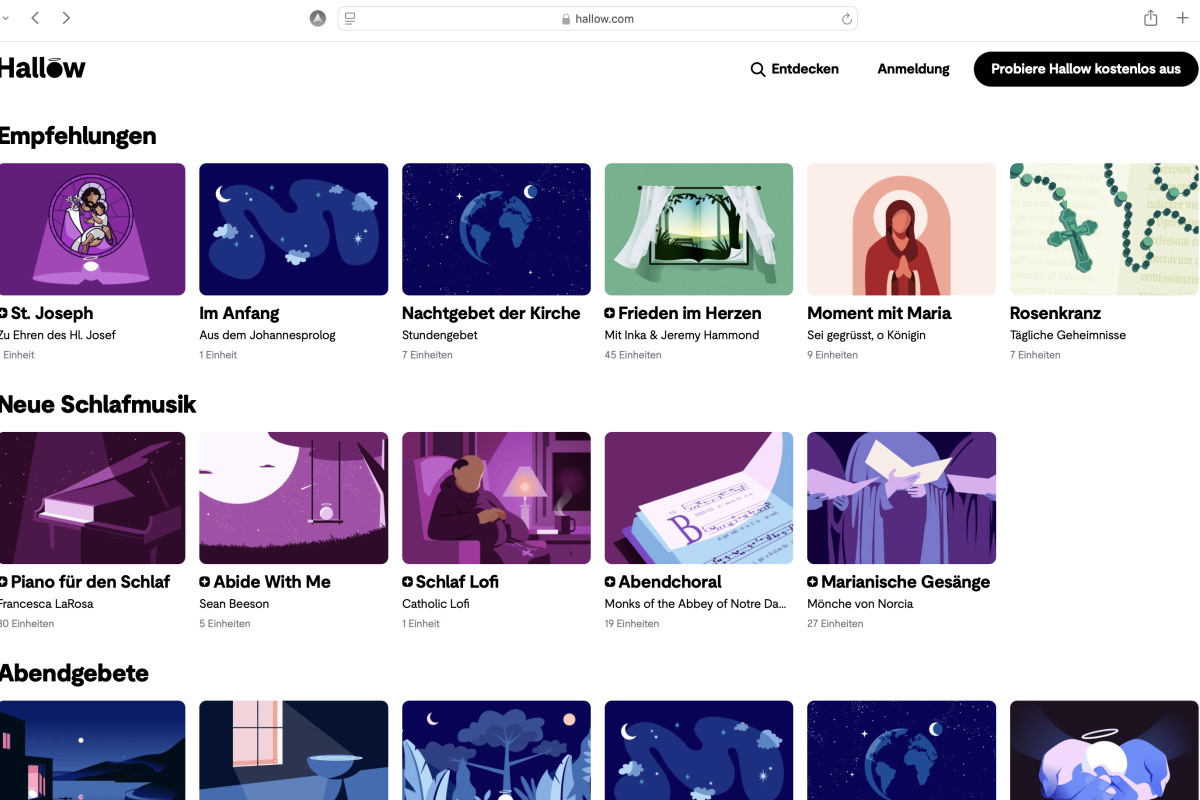The width and height of the screenshot is (1200, 800).
Task: Go to Anmeldung login
Action: tap(913, 69)
